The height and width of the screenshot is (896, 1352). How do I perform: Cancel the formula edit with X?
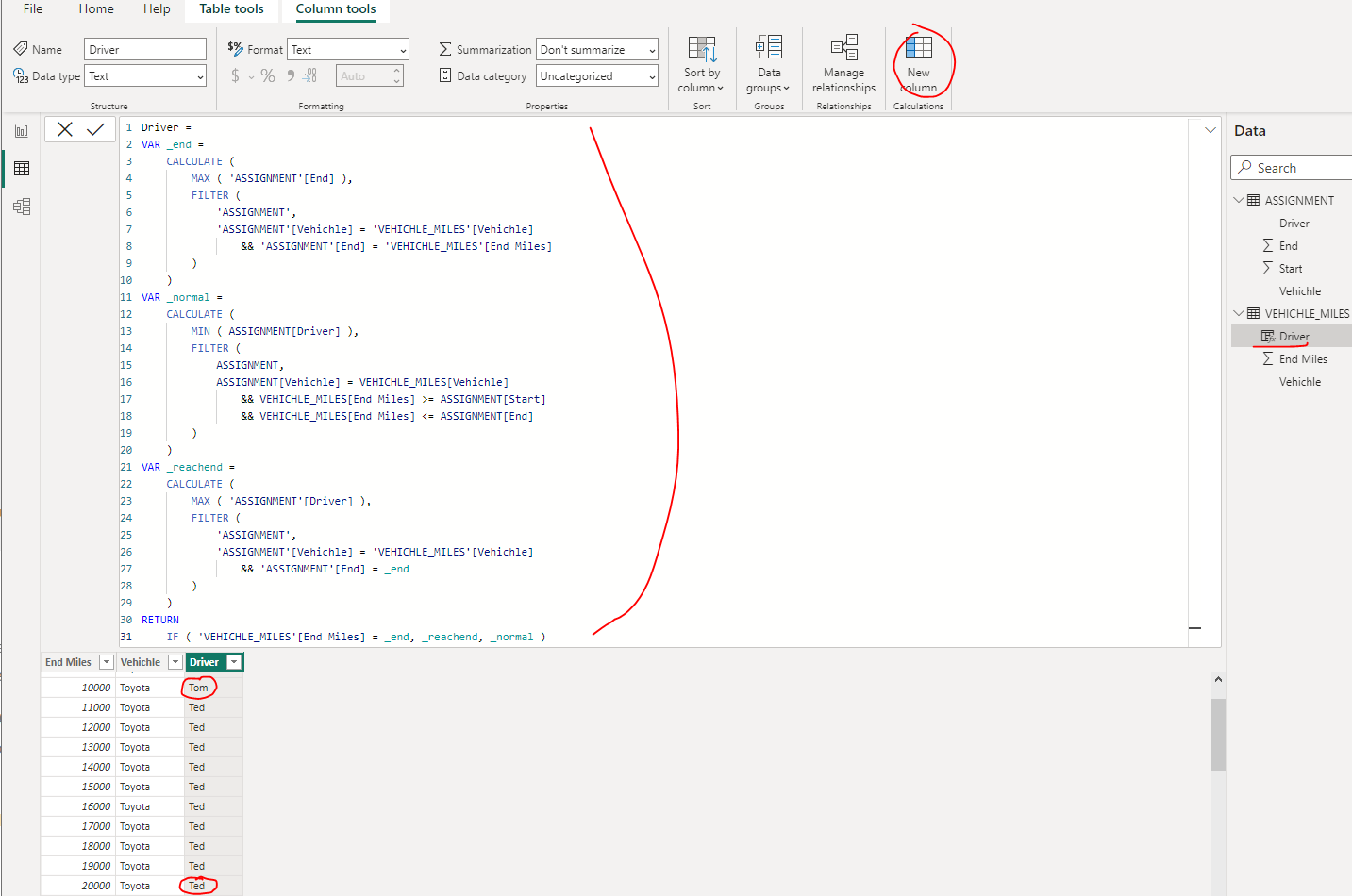pos(65,129)
